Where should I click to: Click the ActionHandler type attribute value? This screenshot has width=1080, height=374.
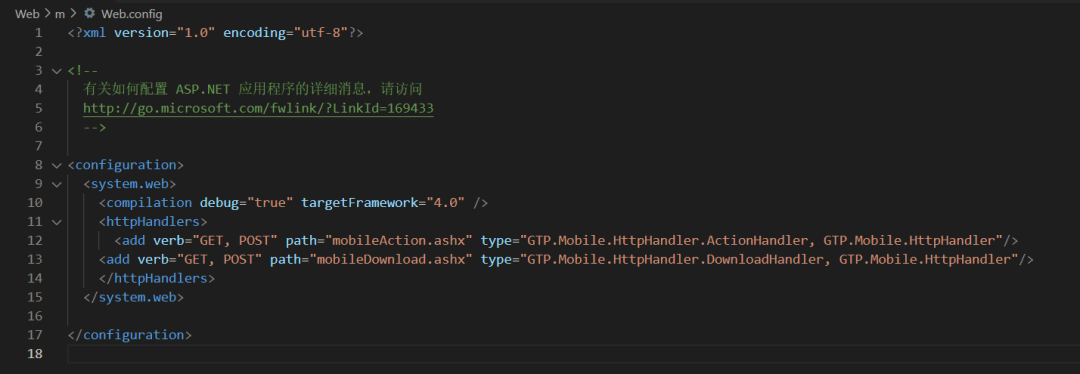coord(762,240)
